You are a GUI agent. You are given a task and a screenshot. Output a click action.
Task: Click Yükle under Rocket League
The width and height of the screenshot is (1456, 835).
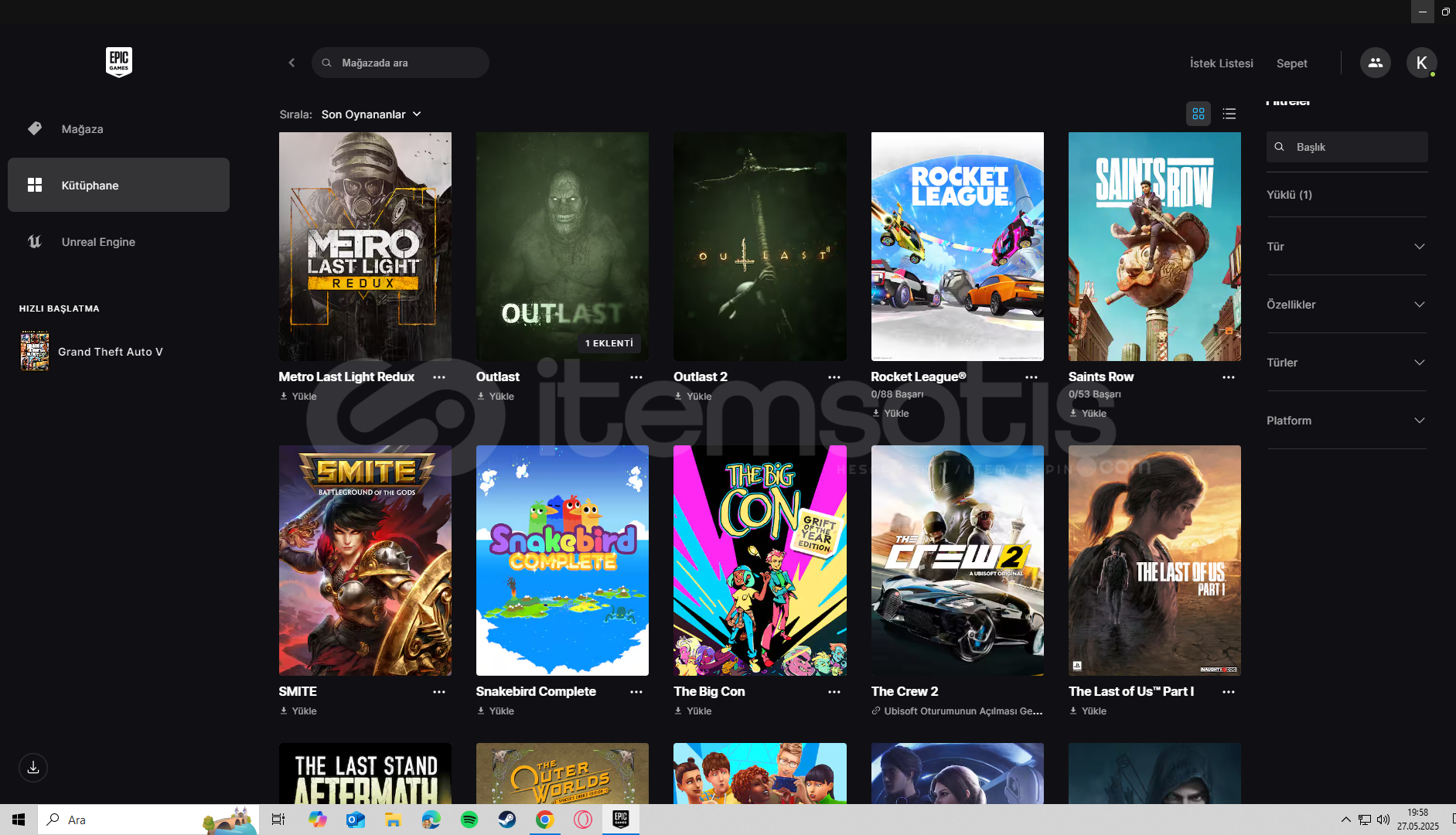point(891,414)
